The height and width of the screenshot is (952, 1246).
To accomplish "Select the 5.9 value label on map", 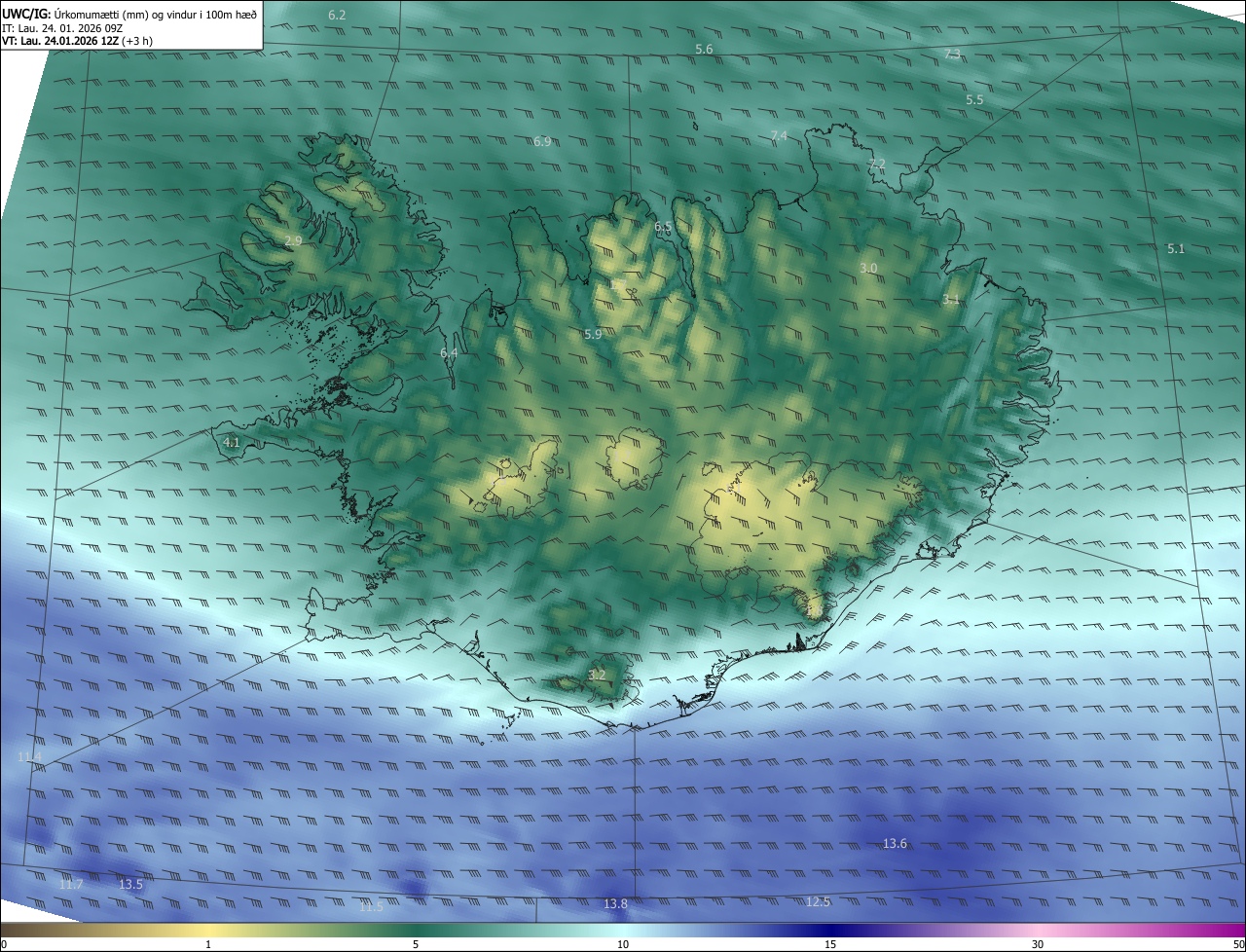I will (593, 334).
